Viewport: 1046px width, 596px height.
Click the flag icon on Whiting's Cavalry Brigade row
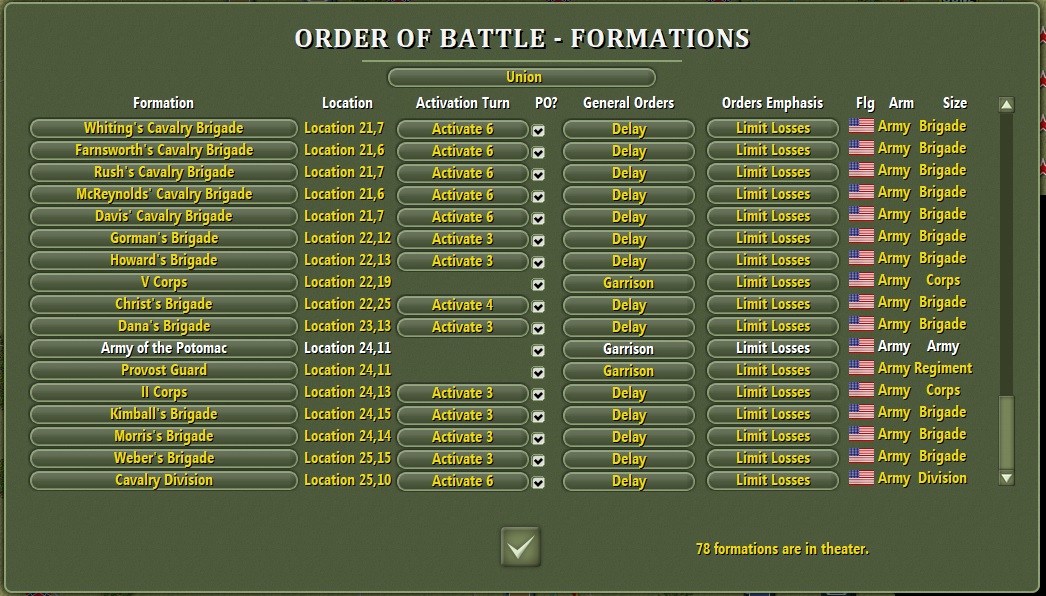[859, 128]
